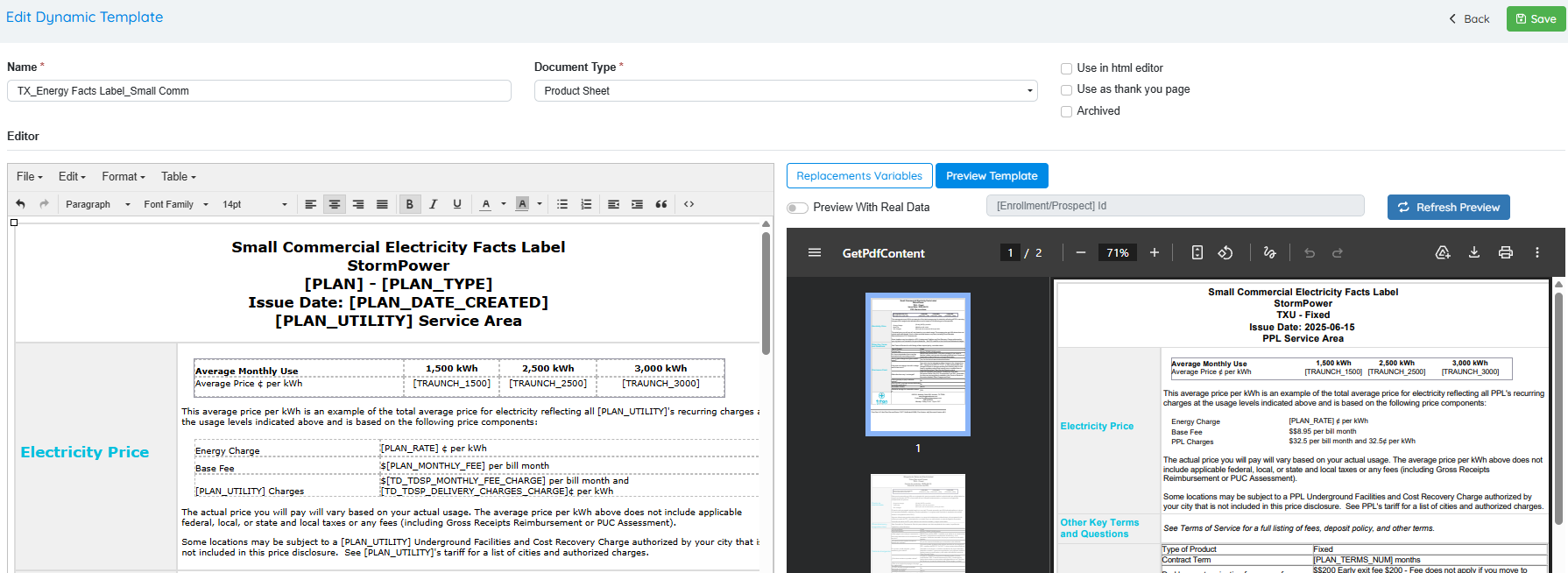Open the text color picker arrow
The image size is (1568, 573).
504,204
